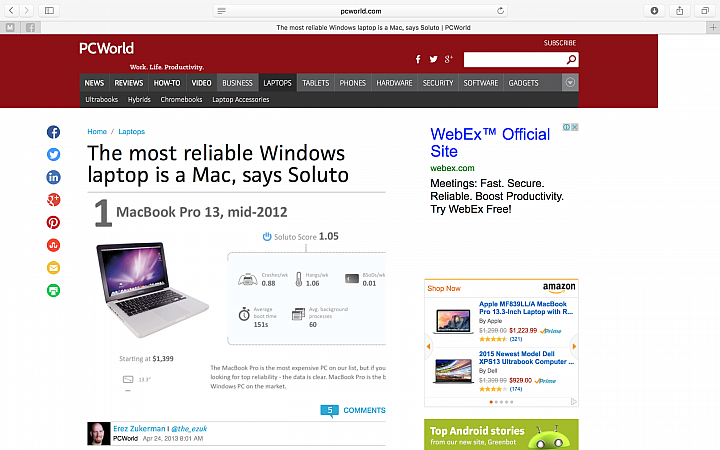
Task: Open Safari downloads icon
Action: pos(654,11)
